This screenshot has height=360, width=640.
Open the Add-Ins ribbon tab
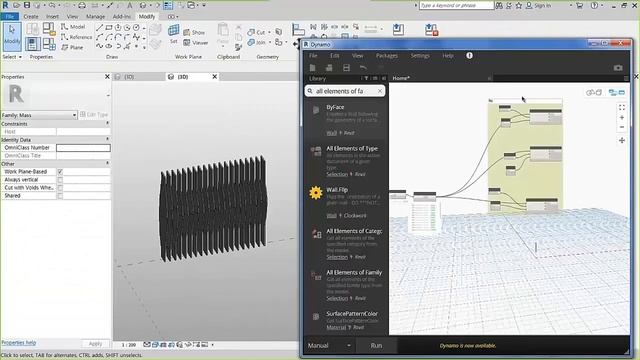[x=122, y=16]
